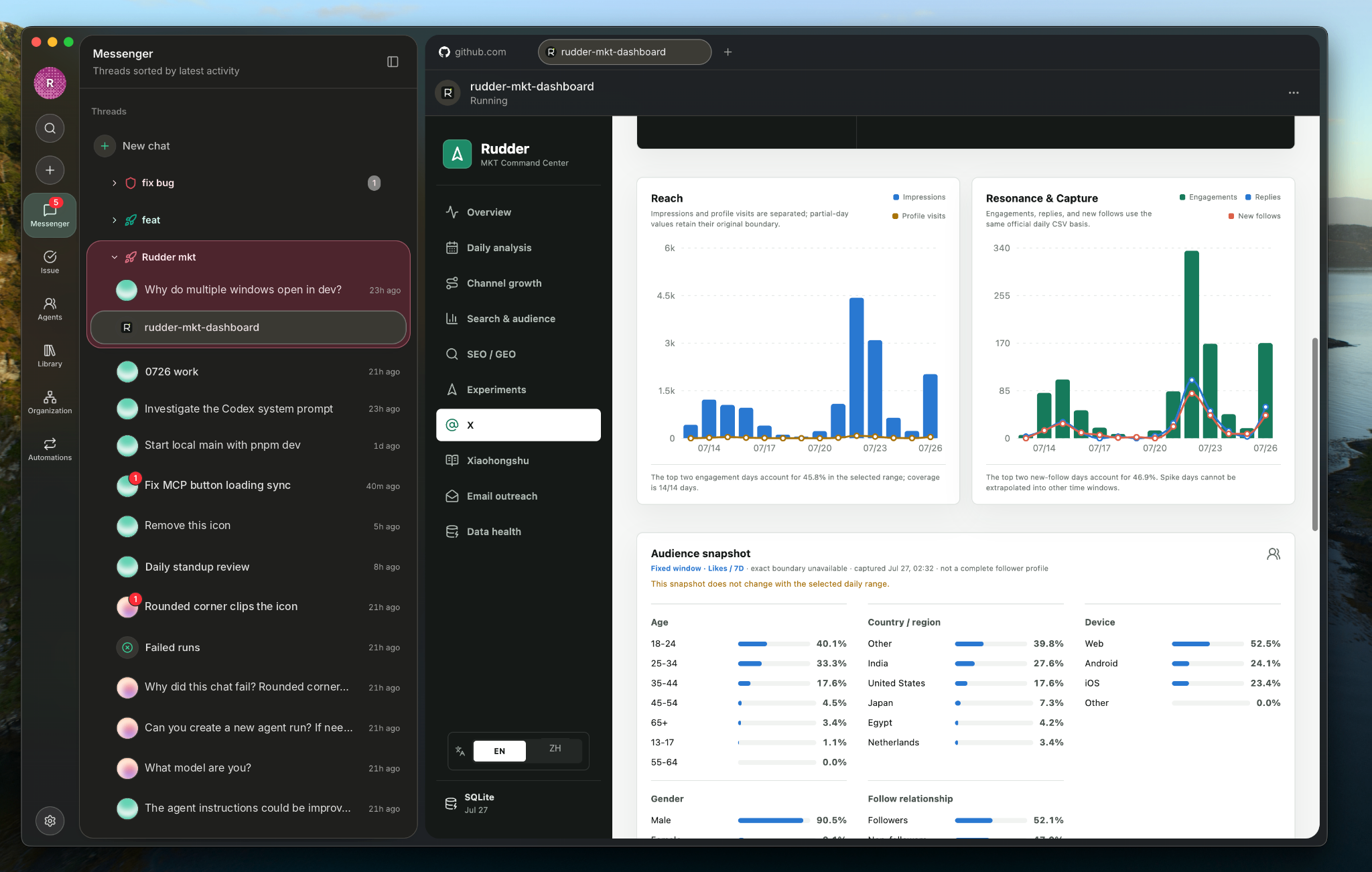Expand the feat thread group

click(x=114, y=220)
